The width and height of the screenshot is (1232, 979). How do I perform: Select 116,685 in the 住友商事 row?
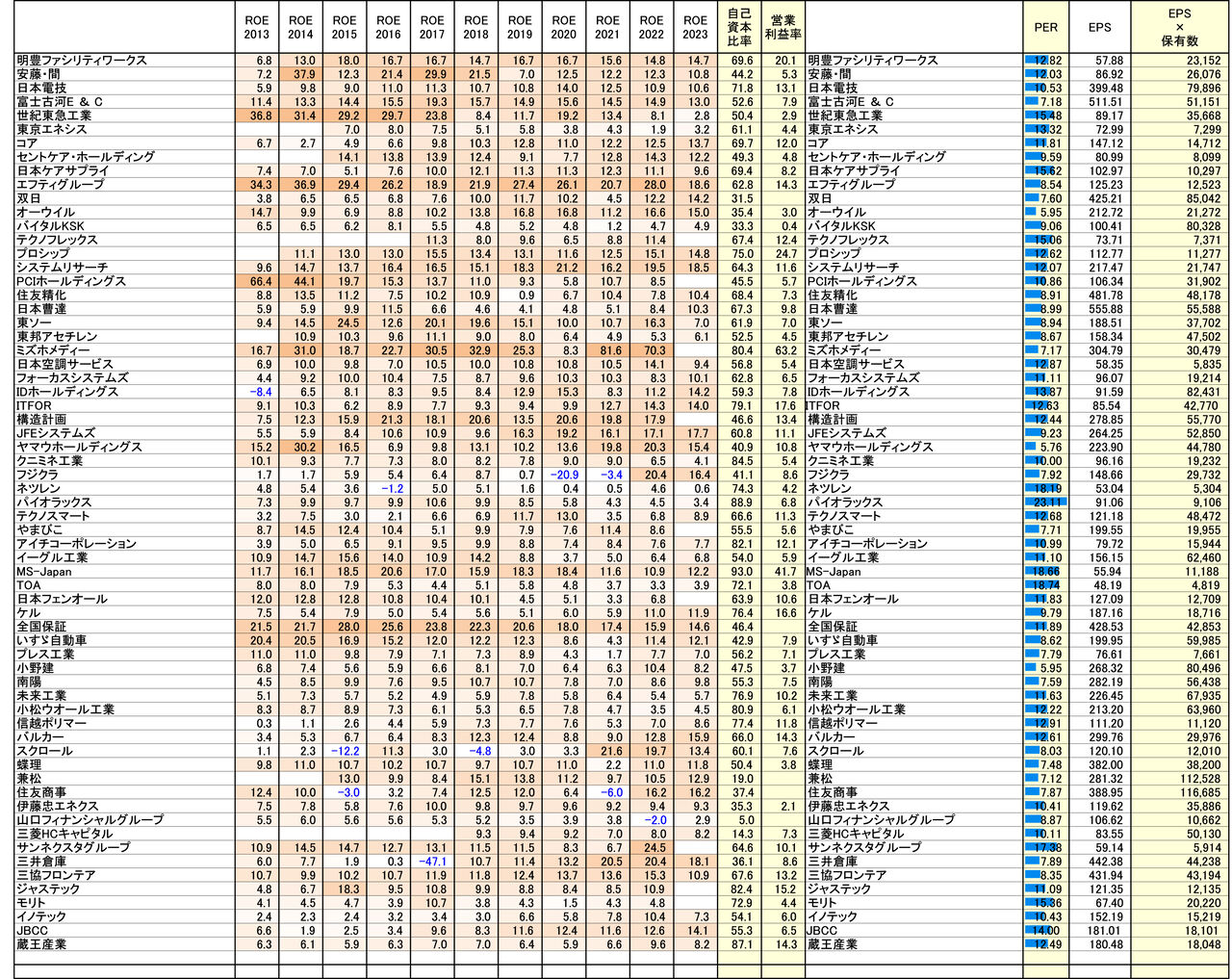1199,792
